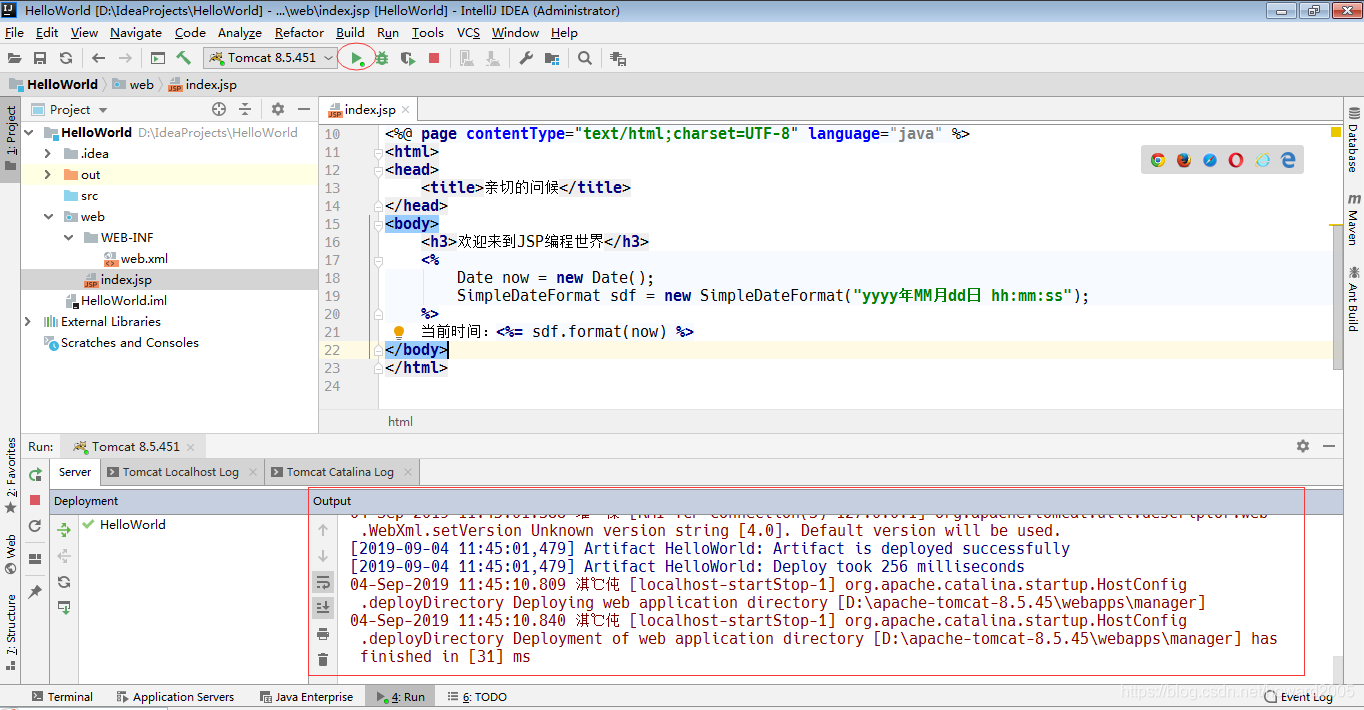This screenshot has height=710, width=1364.
Task: Close the index.jsp editor tab
Action: [x=405, y=110]
